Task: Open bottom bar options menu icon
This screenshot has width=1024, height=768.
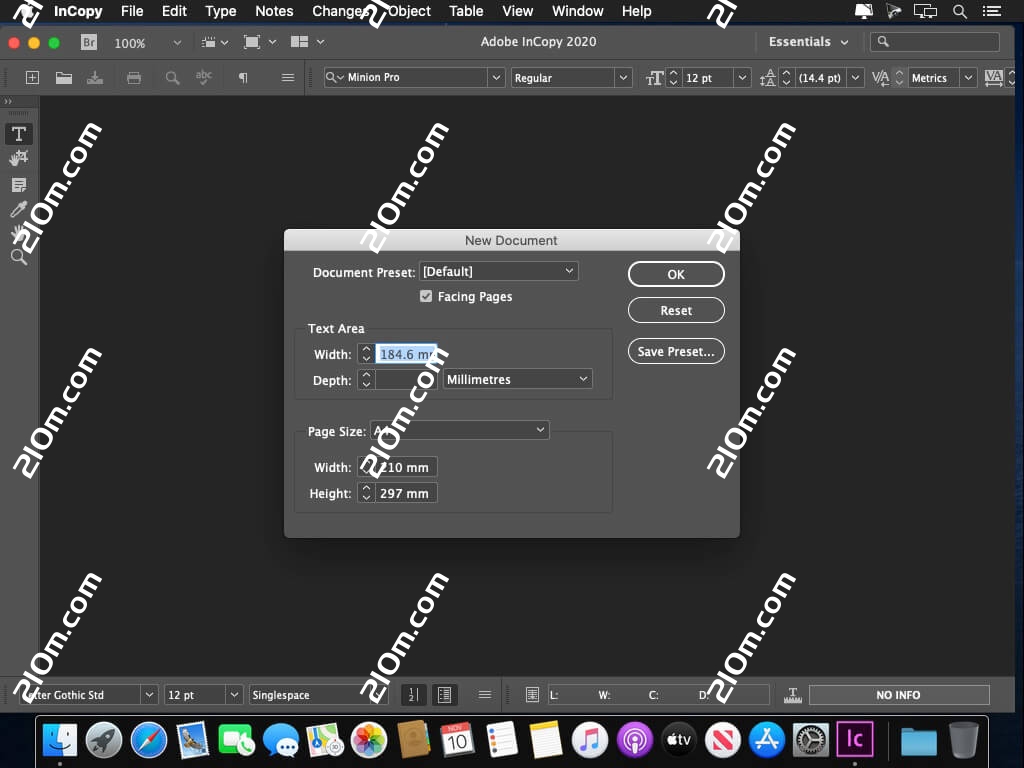Action: click(x=485, y=695)
